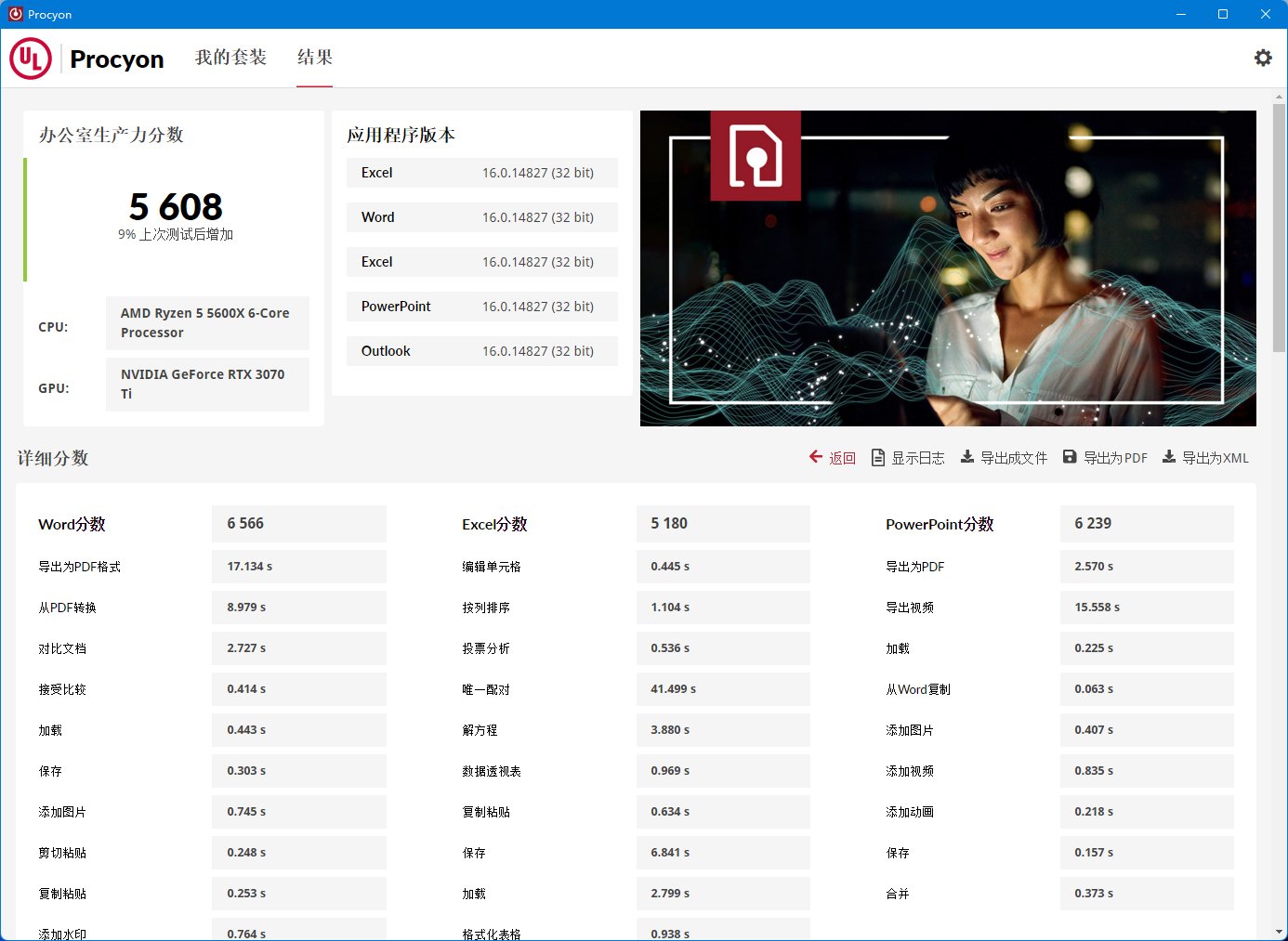Click the show log document icon
Image resolution: width=1288 pixels, height=941 pixels.
tap(878, 457)
